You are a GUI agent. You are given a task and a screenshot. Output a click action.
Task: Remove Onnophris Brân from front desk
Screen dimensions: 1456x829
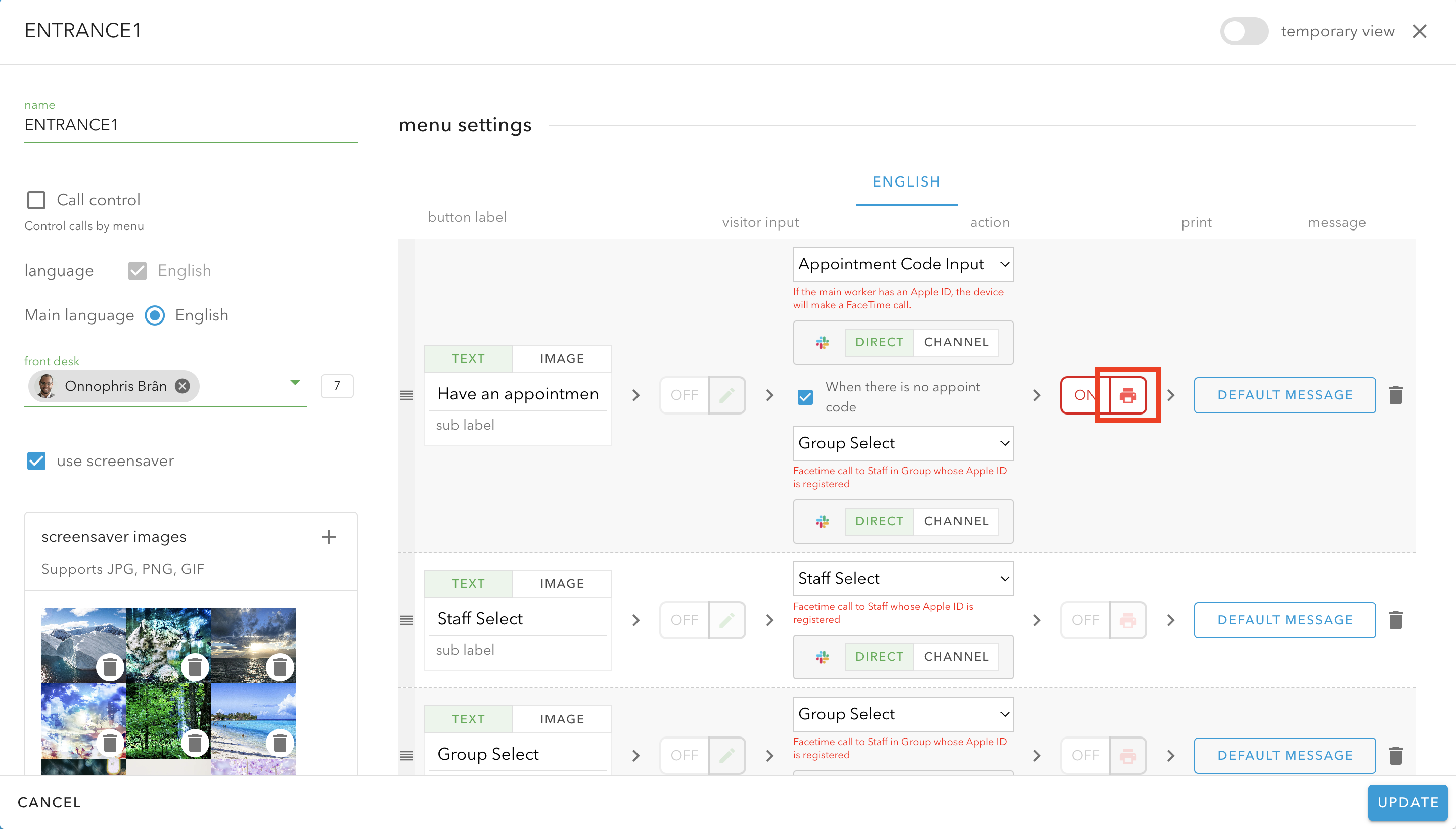[182, 386]
